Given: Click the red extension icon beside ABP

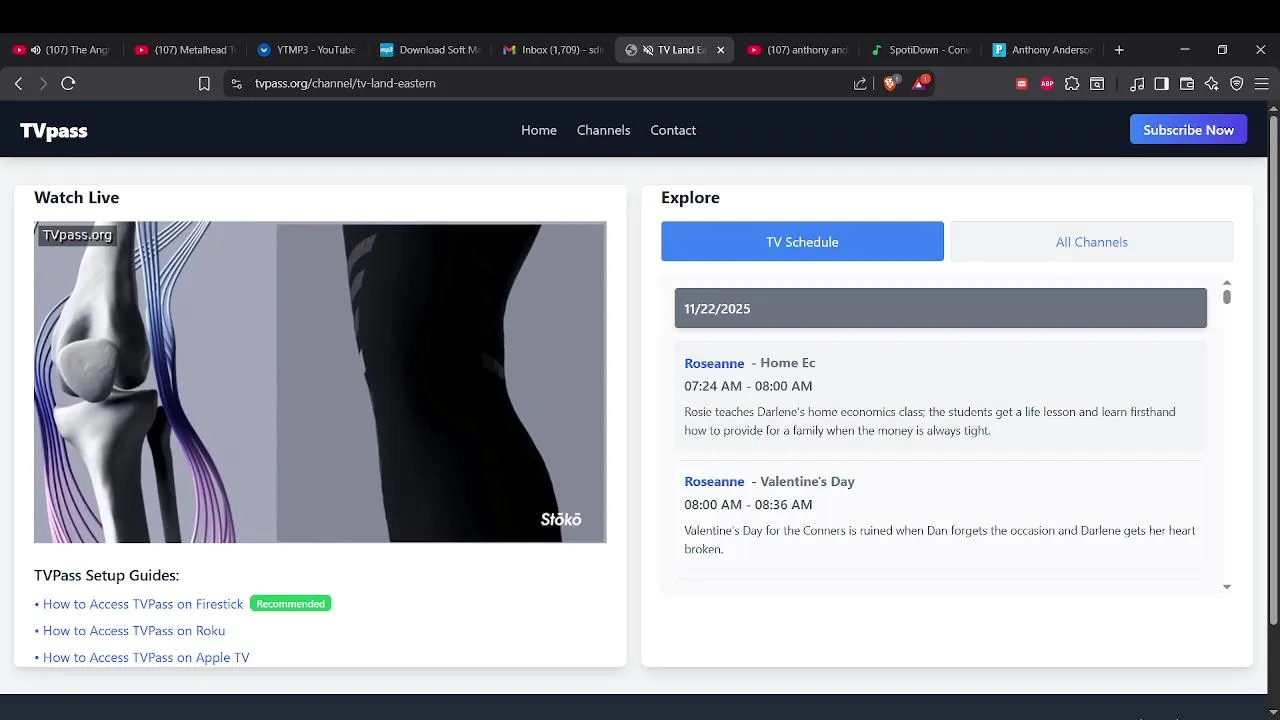Looking at the screenshot, I should 1021,84.
